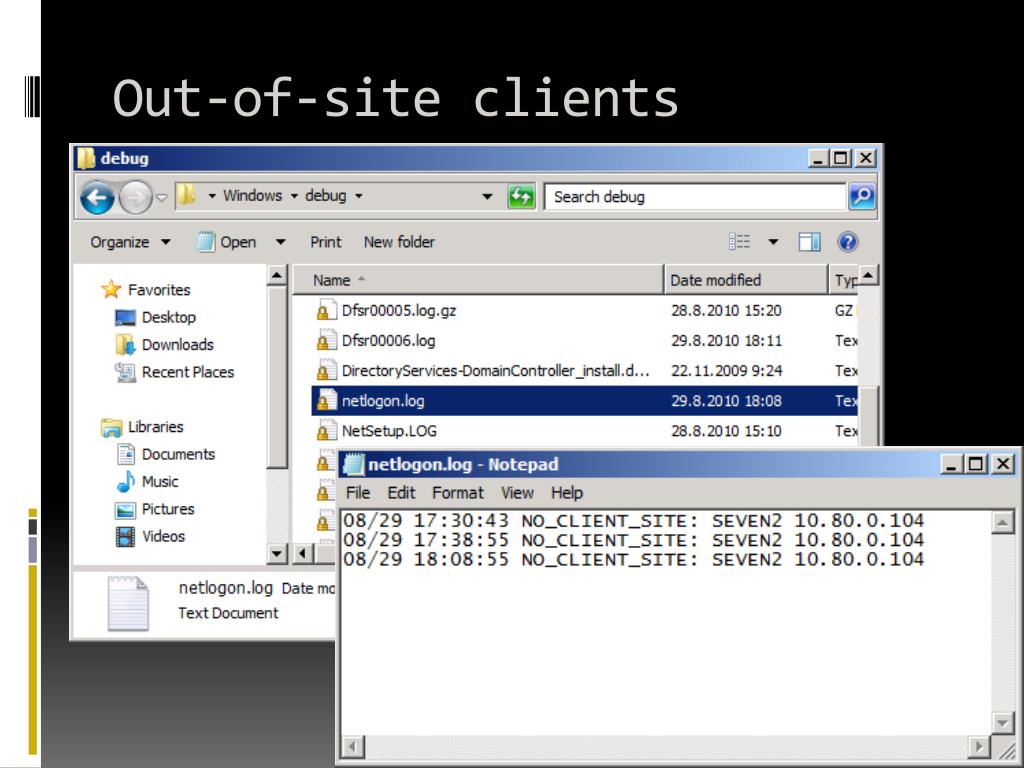Viewport: 1024px width, 768px height.
Task: Click the 08/29 17:30:43 log line in Notepad
Action: [633, 520]
